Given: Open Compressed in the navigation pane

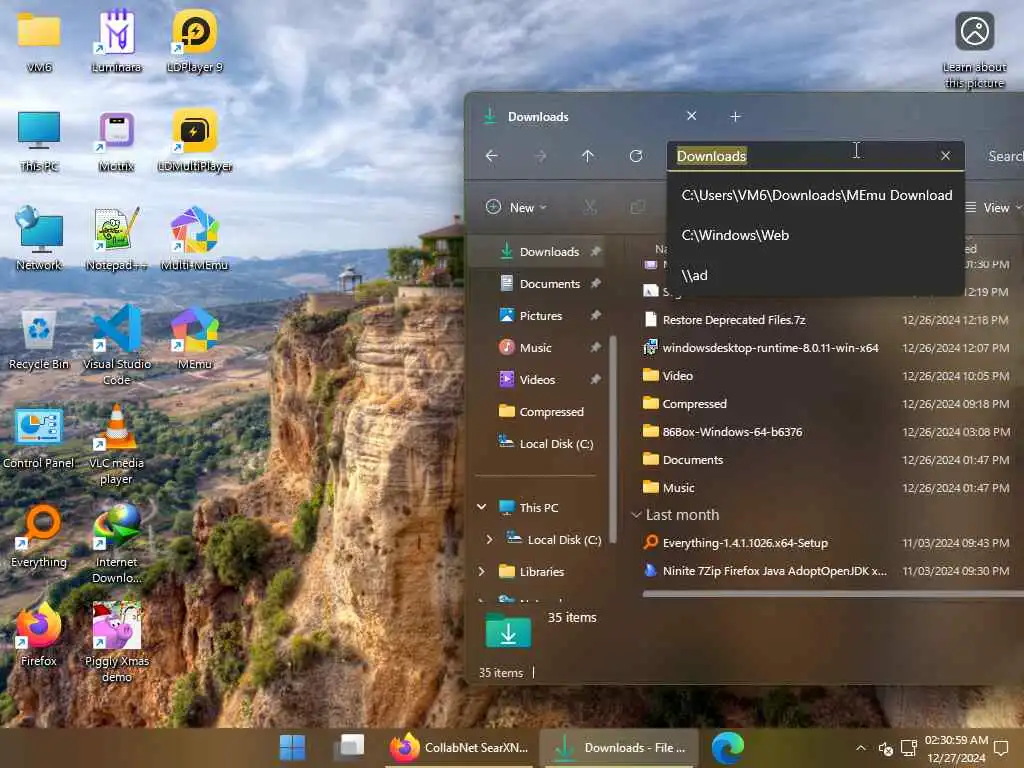Looking at the screenshot, I should [542, 411].
